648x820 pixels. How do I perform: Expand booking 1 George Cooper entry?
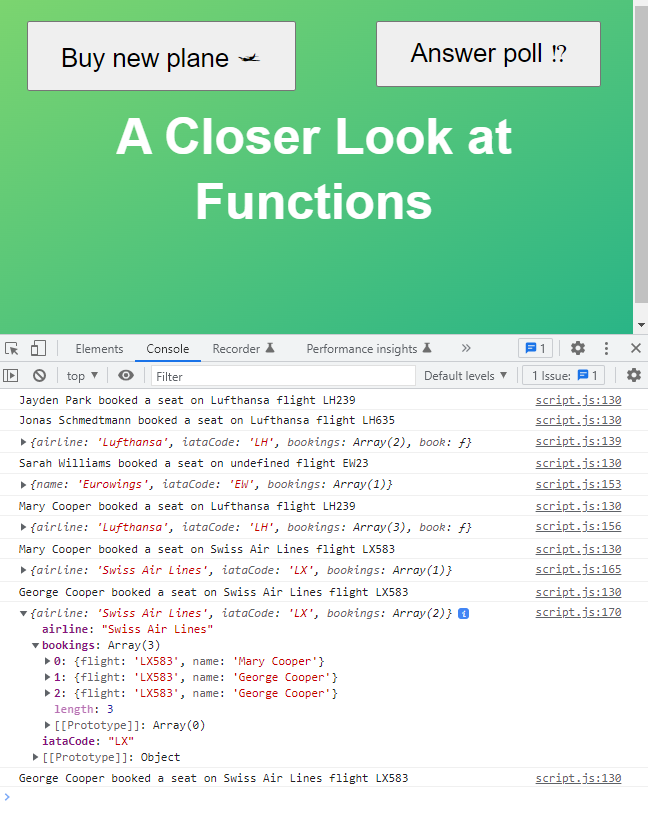coord(48,677)
